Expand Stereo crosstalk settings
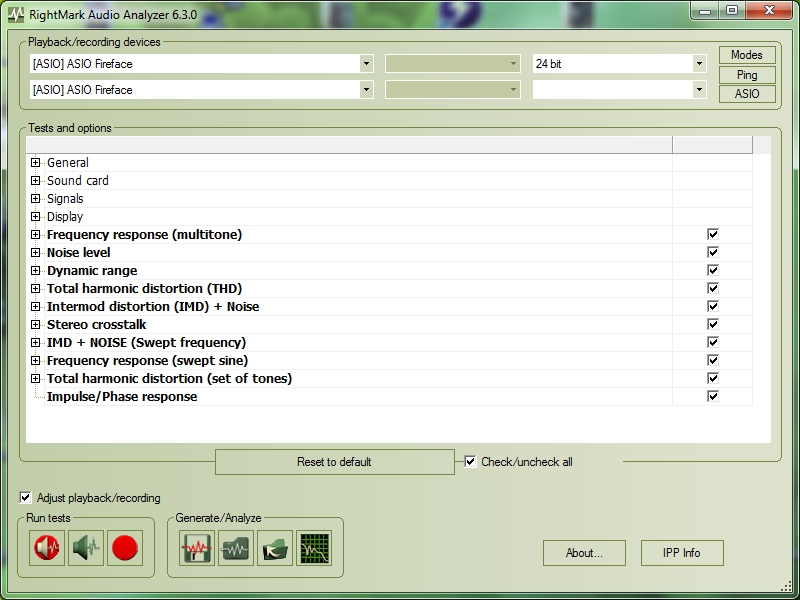 coord(35,324)
